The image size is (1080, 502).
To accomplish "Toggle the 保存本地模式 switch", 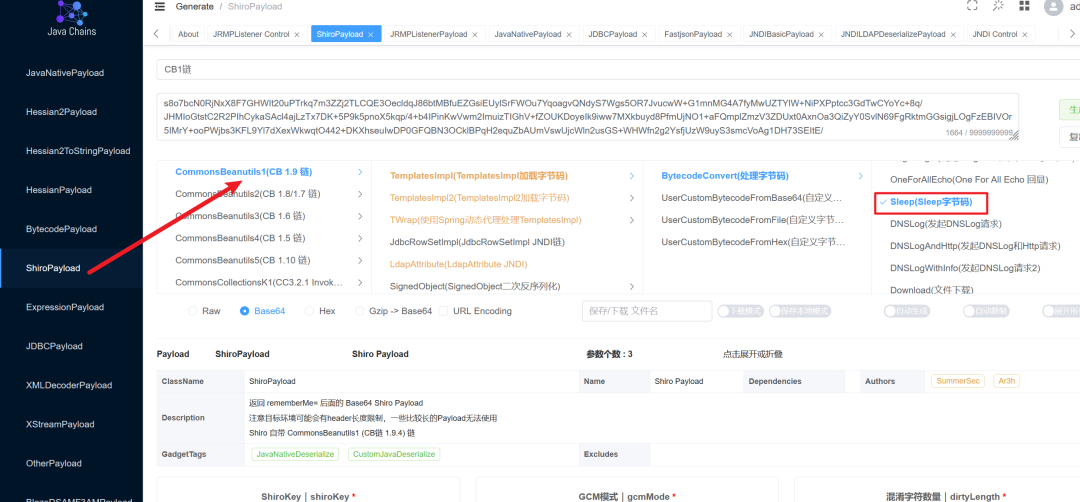I will 800,311.
